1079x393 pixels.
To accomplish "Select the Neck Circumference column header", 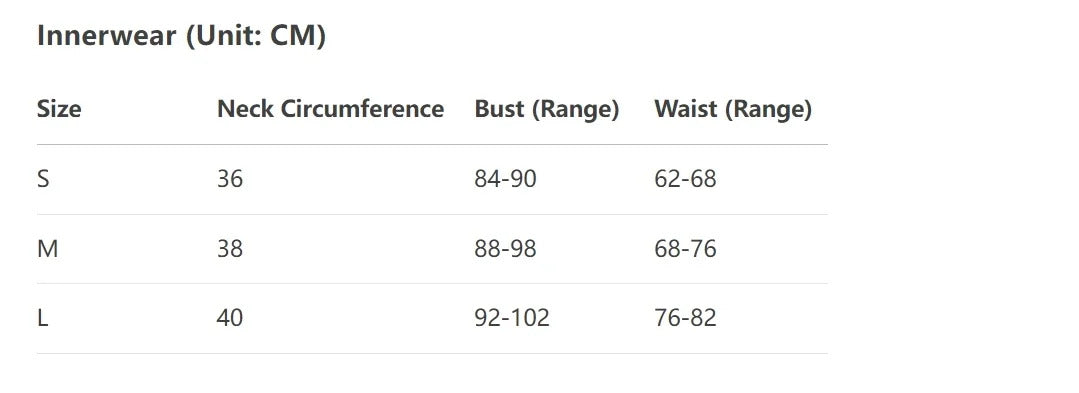I will coord(330,109).
